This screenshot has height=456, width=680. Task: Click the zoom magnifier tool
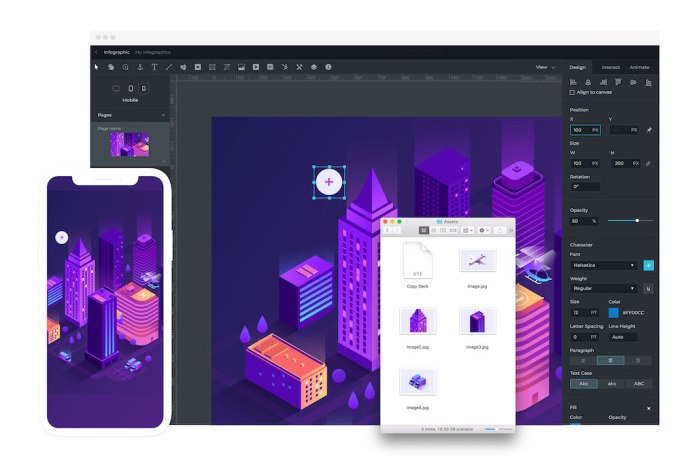click(126, 67)
